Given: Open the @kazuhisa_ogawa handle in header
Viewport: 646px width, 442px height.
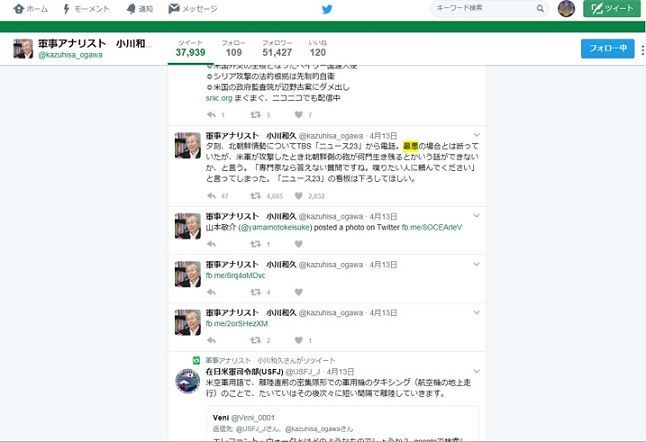Looking at the screenshot, I should [70, 55].
